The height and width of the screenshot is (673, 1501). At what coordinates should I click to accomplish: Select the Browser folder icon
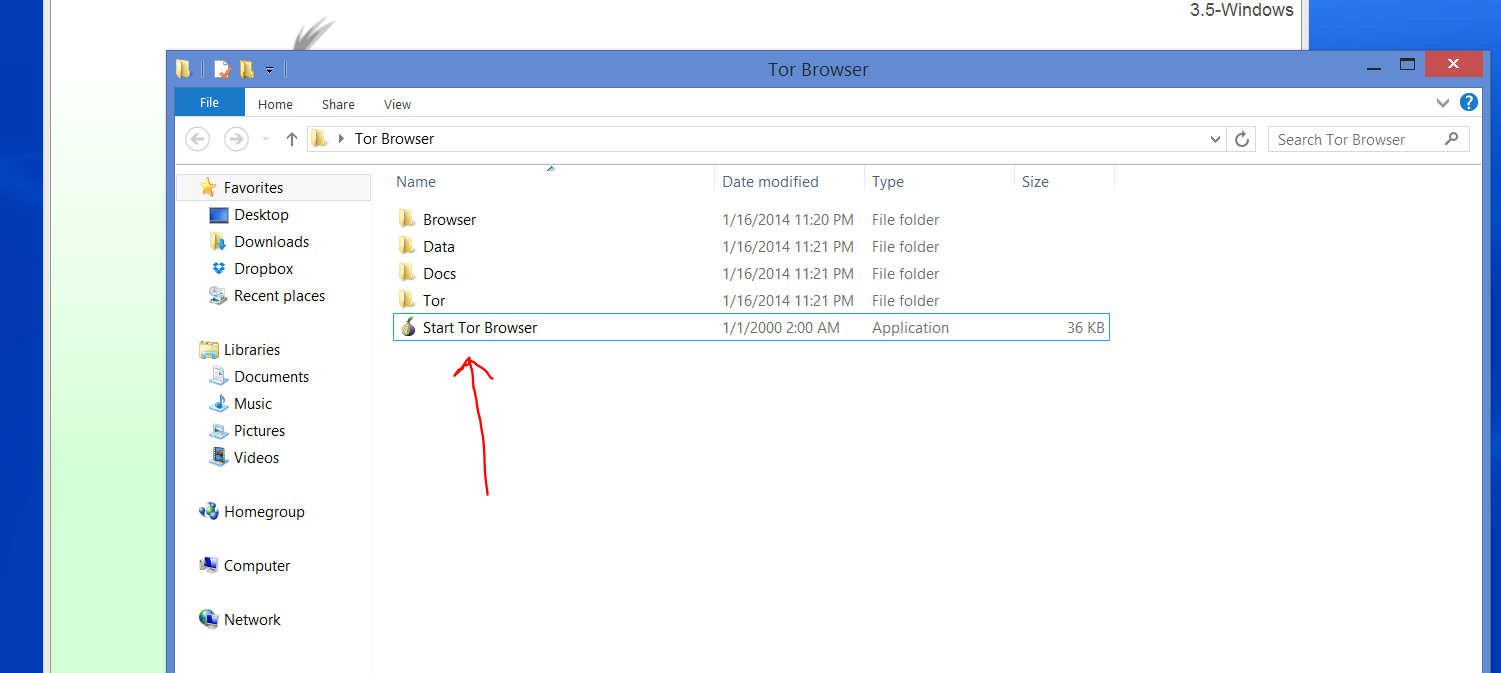[x=407, y=219]
